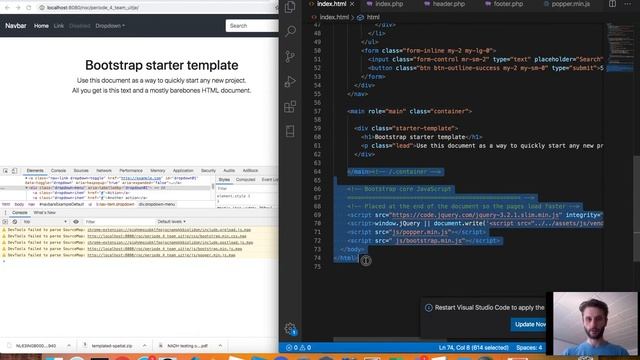This screenshot has width=640, height=360.
Task: Open the DevTools Performance tab
Action: coord(131,171)
